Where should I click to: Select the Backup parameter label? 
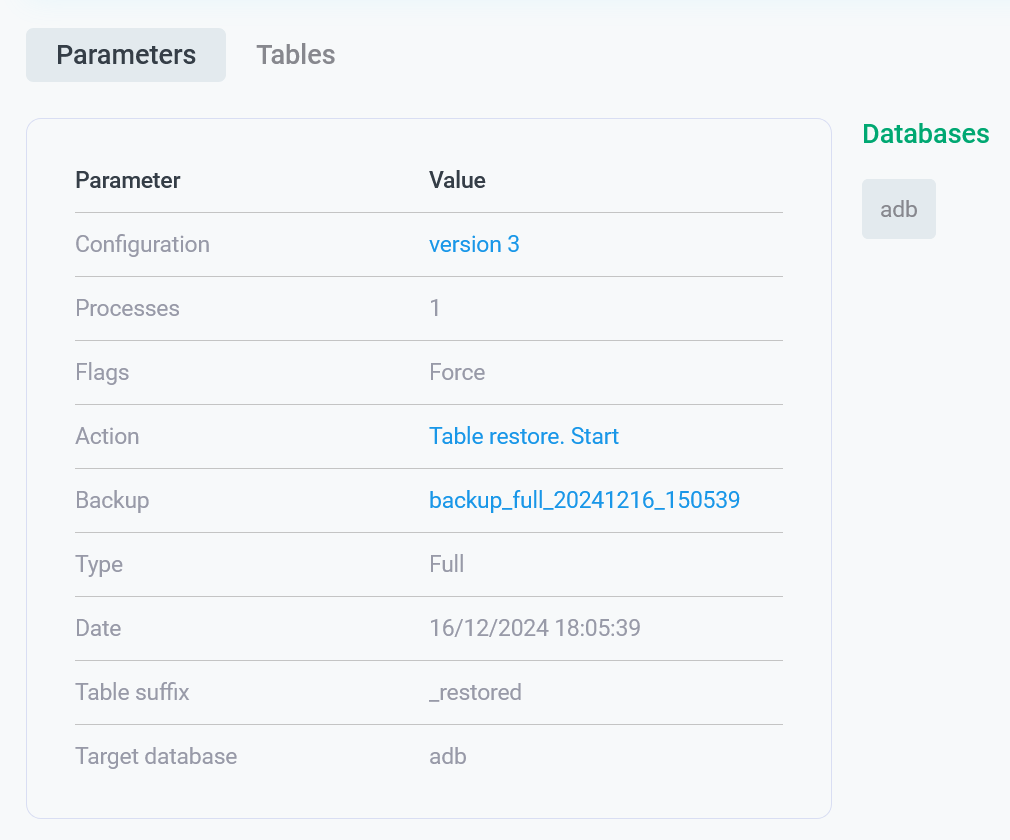[x=112, y=500]
